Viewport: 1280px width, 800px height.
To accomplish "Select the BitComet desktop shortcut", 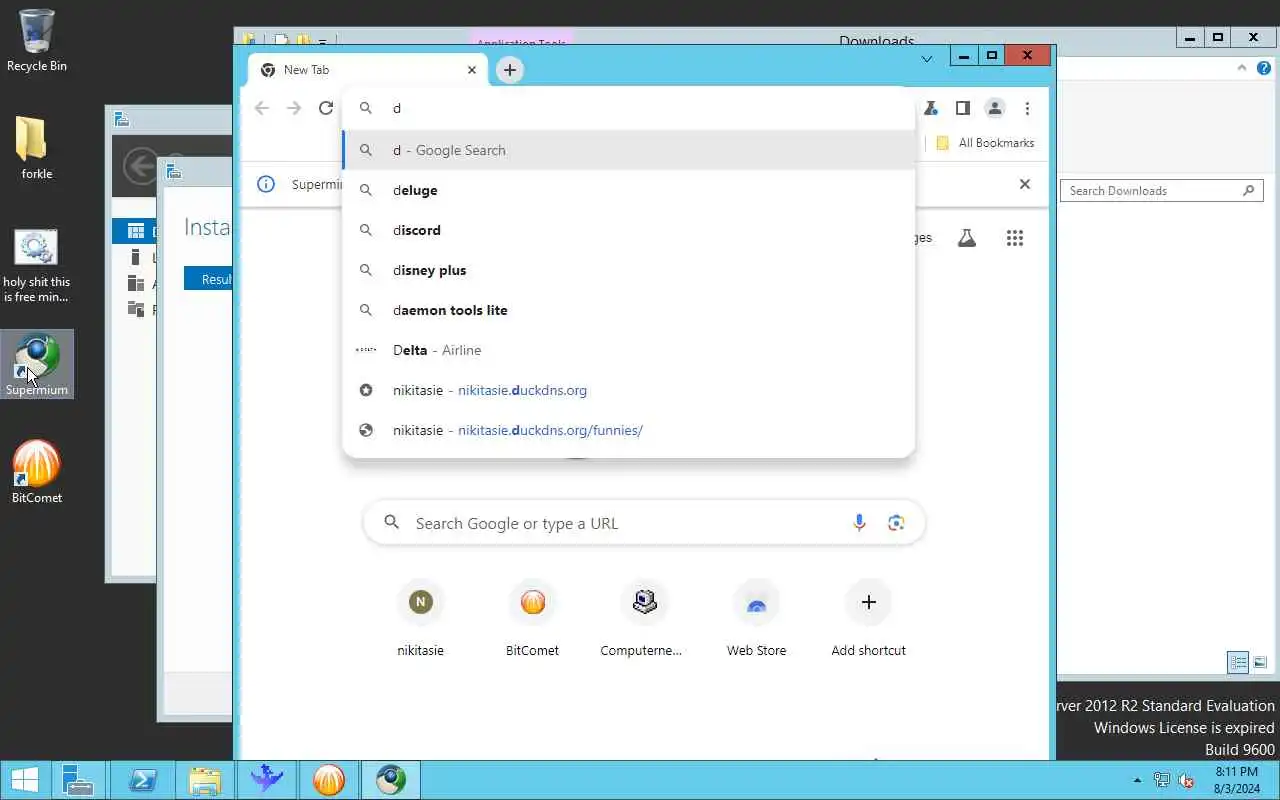I will (x=37, y=472).
